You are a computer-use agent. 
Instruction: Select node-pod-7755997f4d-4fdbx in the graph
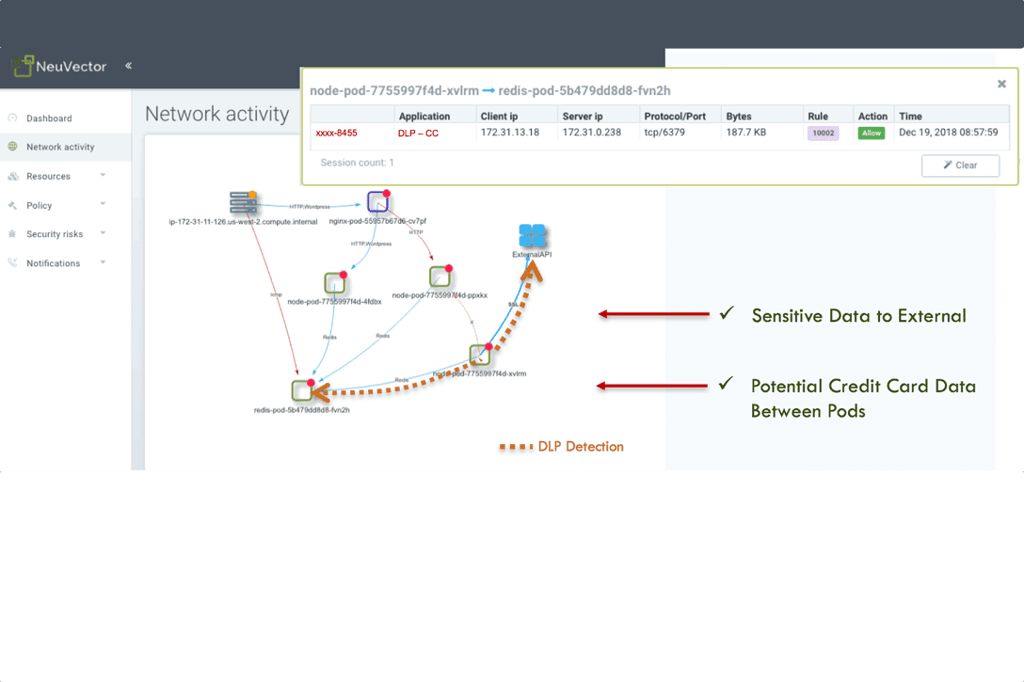[x=334, y=283]
